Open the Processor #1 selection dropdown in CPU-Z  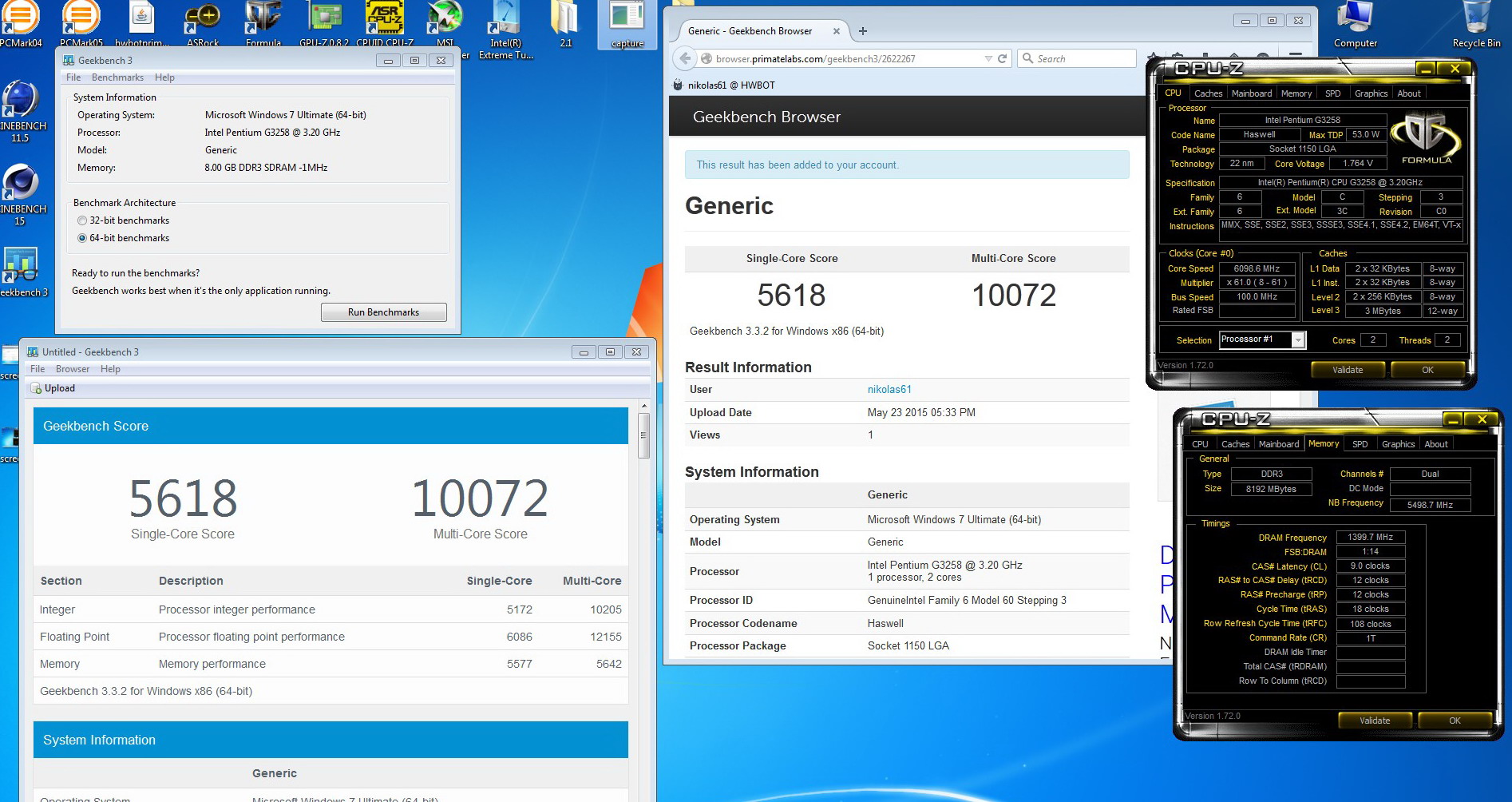point(1298,340)
